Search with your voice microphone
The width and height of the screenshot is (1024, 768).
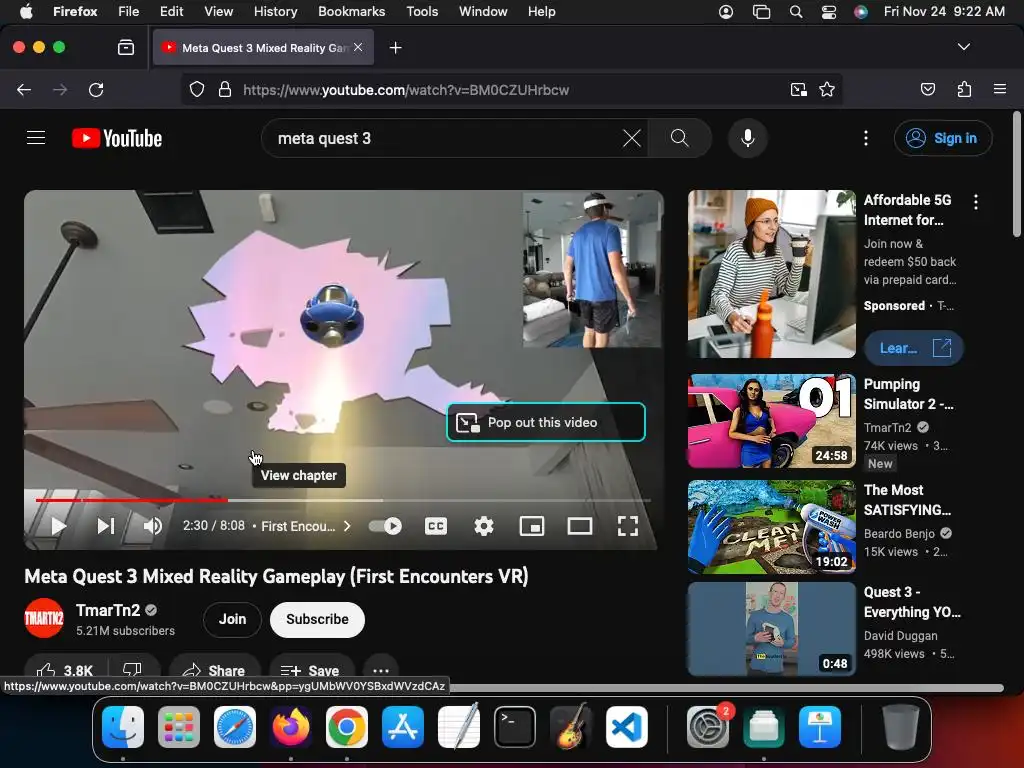click(748, 138)
